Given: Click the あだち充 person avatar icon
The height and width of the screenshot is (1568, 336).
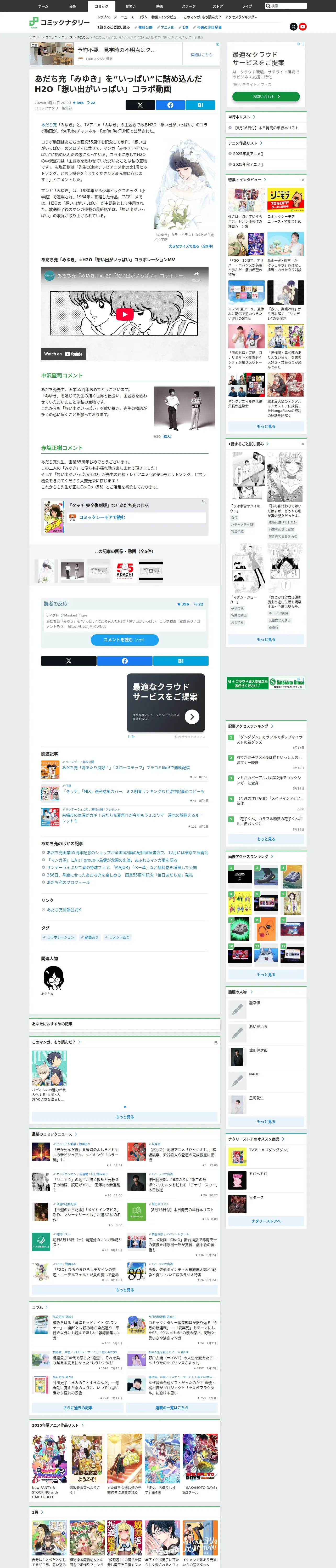Looking at the screenshot, I should [54, 979].
